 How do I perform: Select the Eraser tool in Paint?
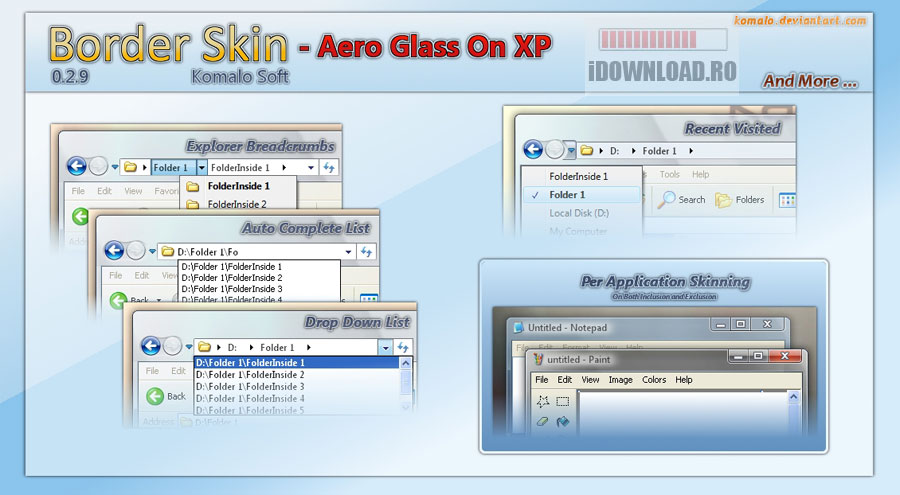(542, 421)
